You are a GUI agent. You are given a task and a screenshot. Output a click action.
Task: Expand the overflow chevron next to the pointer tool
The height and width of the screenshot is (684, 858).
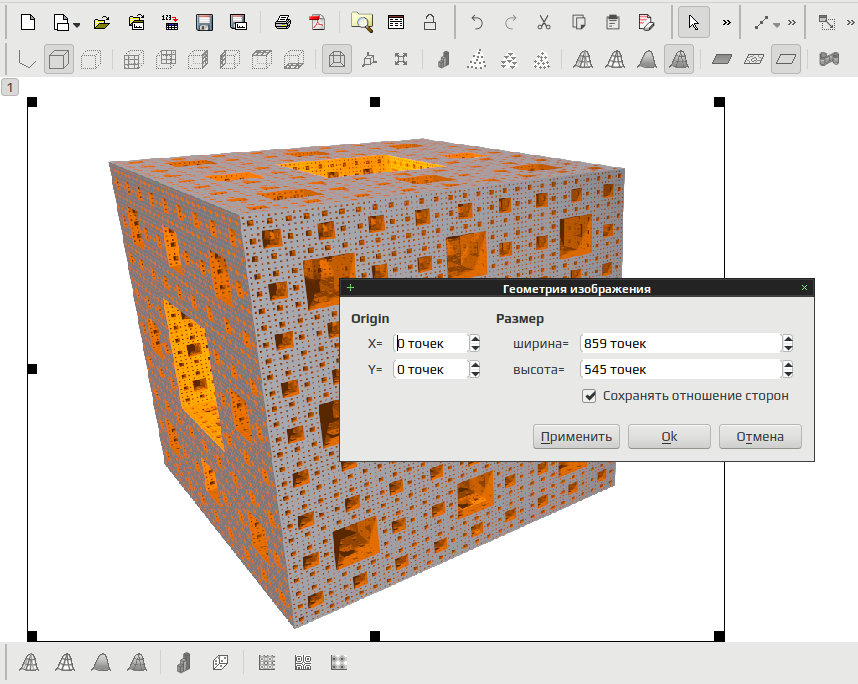point(727,22)
